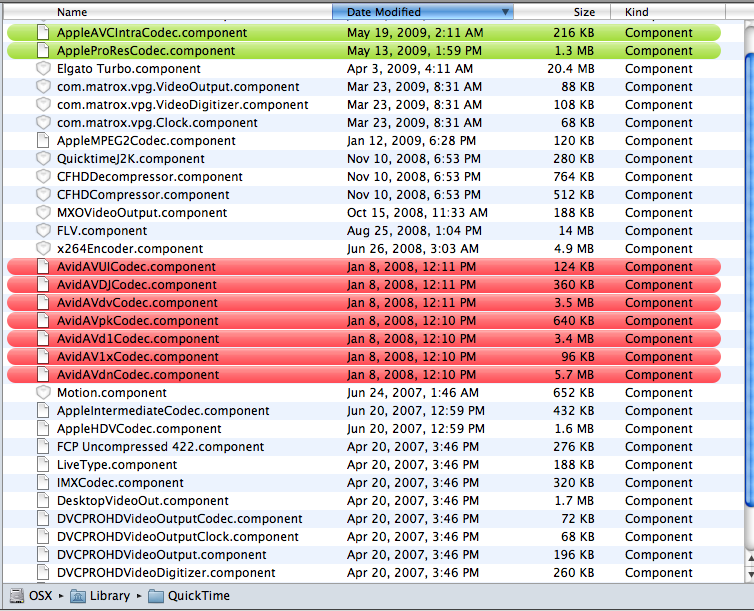Click the 764 KB size of CFHDDecompressor
This screenshot has height=611, width=754.
[574, 176]
